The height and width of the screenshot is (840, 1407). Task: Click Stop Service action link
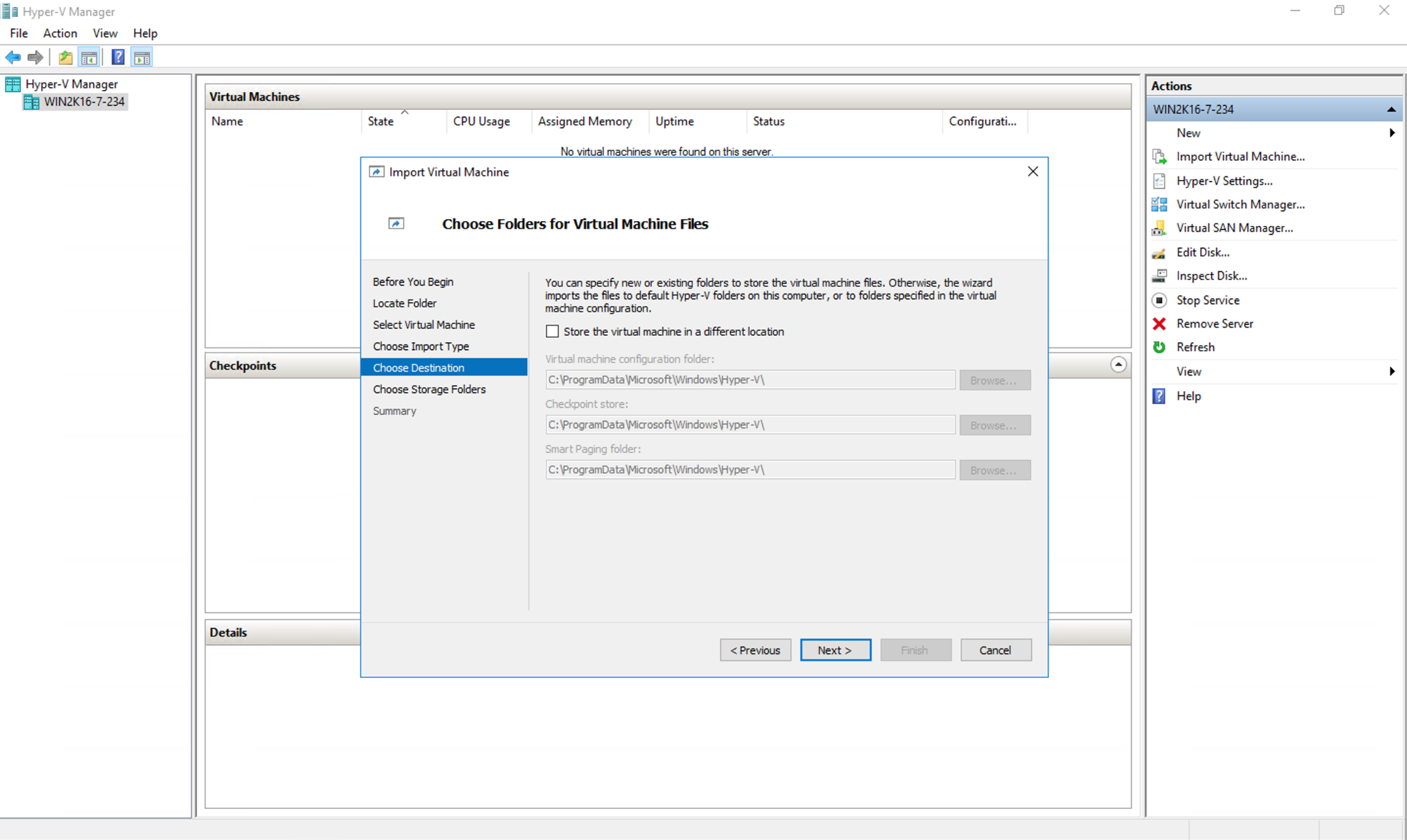pos(1208,300)
